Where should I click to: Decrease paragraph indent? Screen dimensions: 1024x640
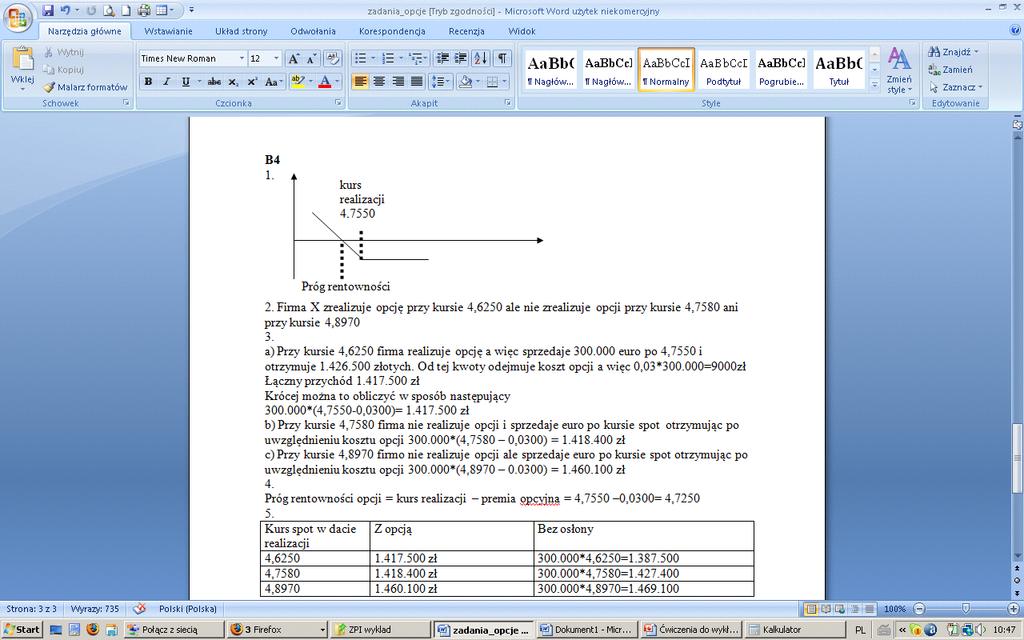click(442, 59)
